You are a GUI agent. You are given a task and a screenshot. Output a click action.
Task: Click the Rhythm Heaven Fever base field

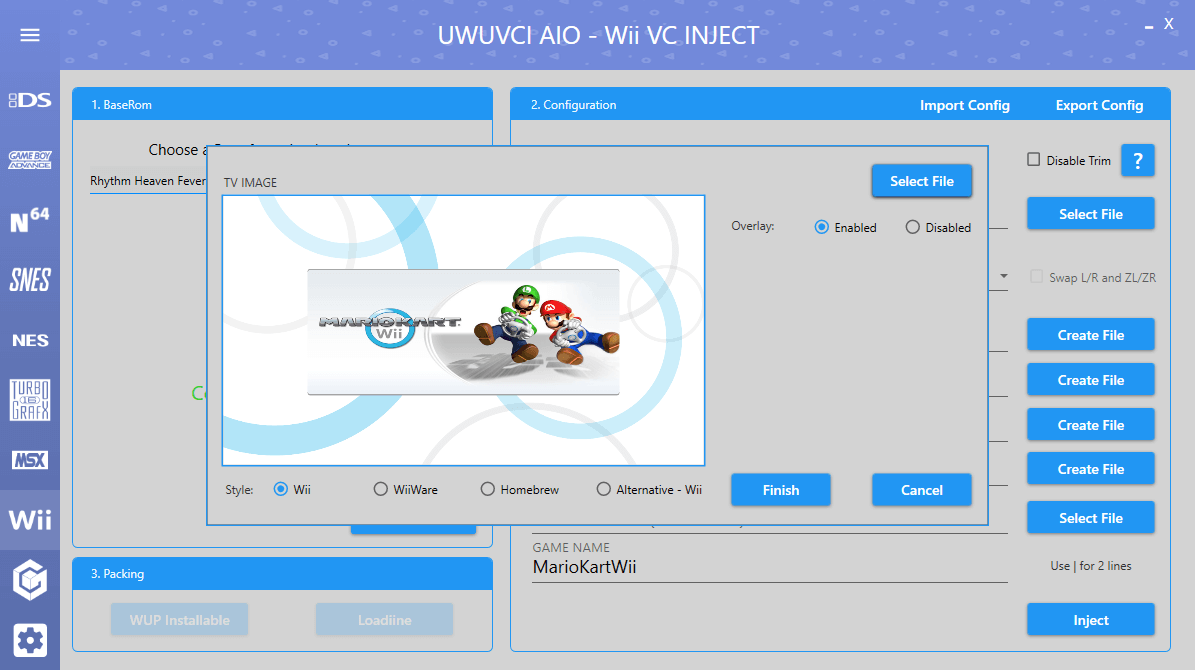[148, 181]
